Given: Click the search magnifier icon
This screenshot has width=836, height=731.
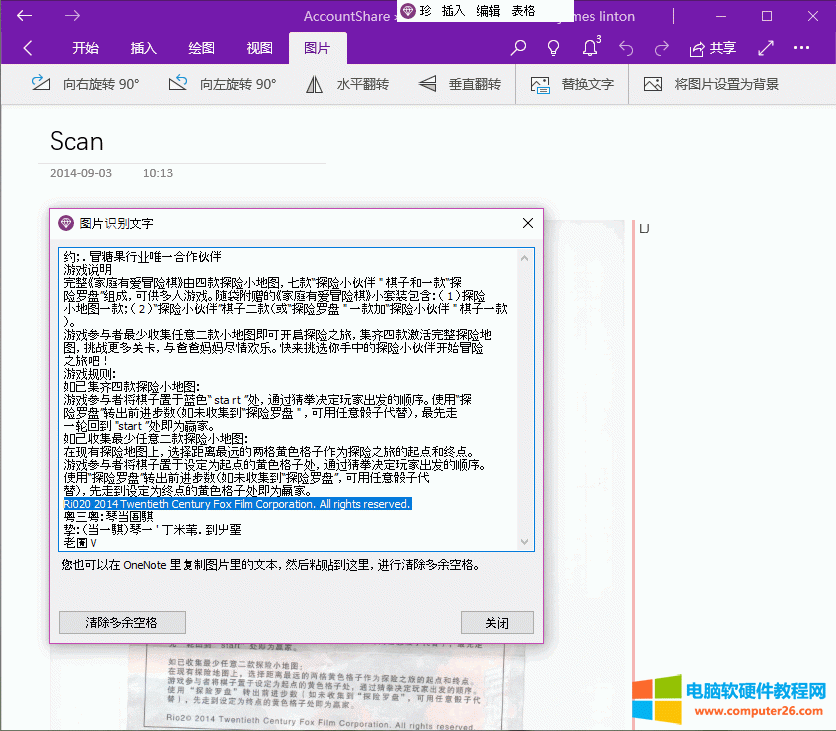Looking at the screenshot, I should click(x=518, y=48).
